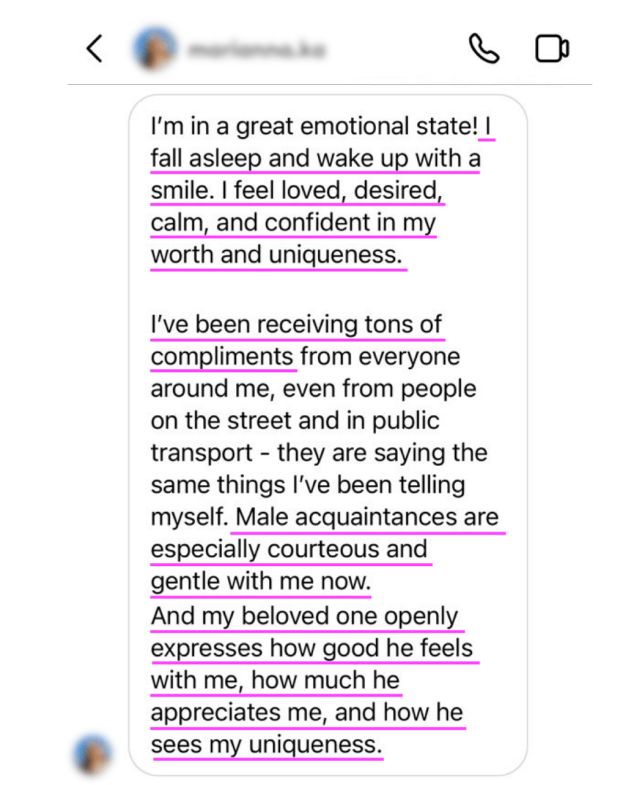Click the line "And my beloved one openly"
This screenshot has height=785, width=642.
coord(304,616)
